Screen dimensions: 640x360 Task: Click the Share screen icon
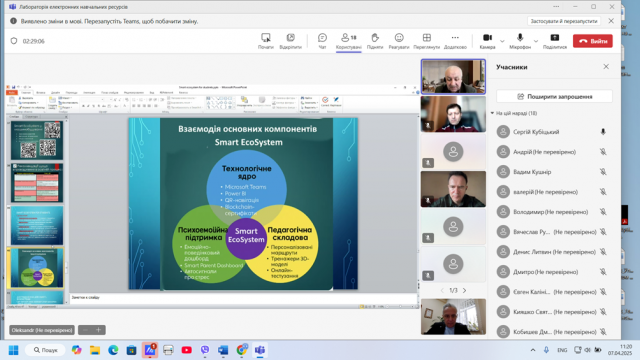click(x=555, y=41)
